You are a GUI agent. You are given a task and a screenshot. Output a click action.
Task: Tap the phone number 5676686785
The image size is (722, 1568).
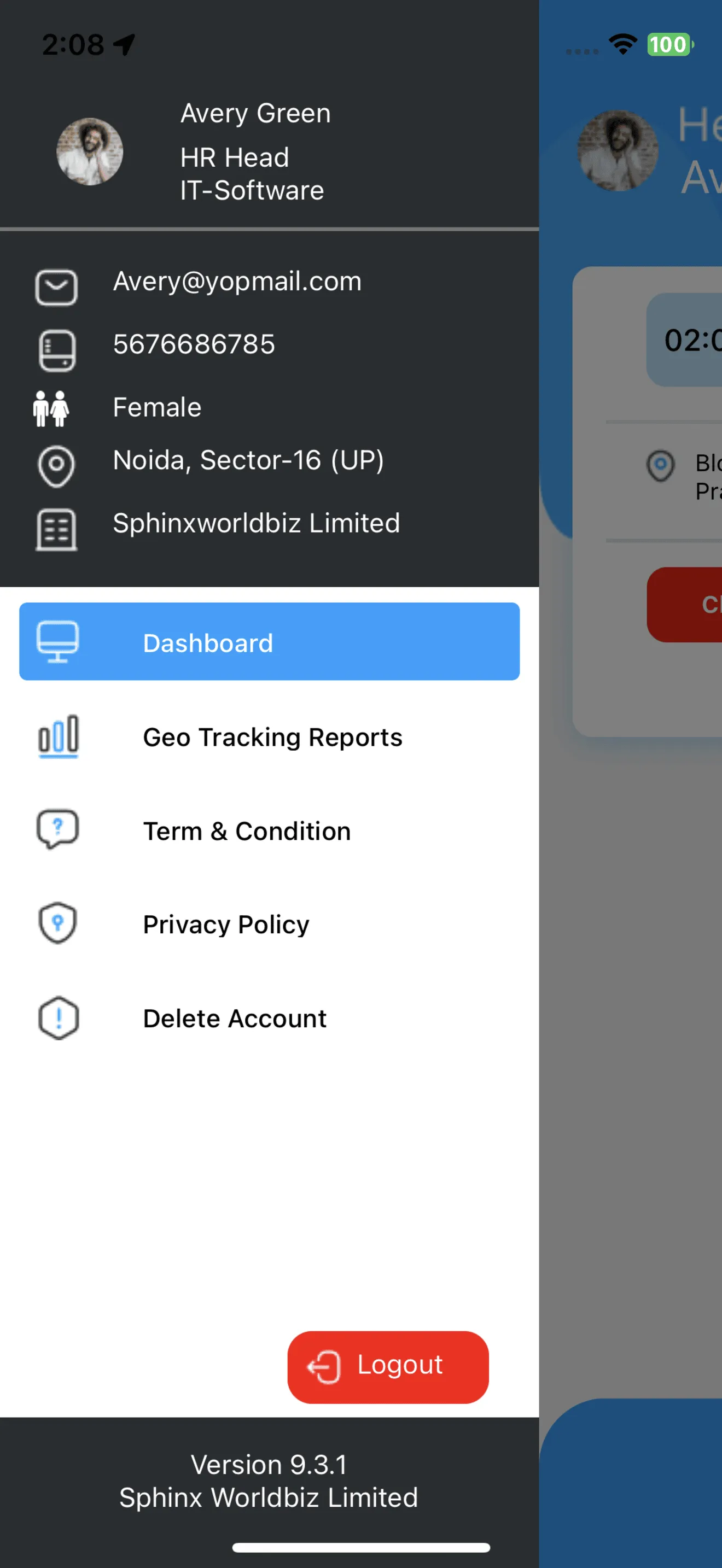tap(194, 344)
